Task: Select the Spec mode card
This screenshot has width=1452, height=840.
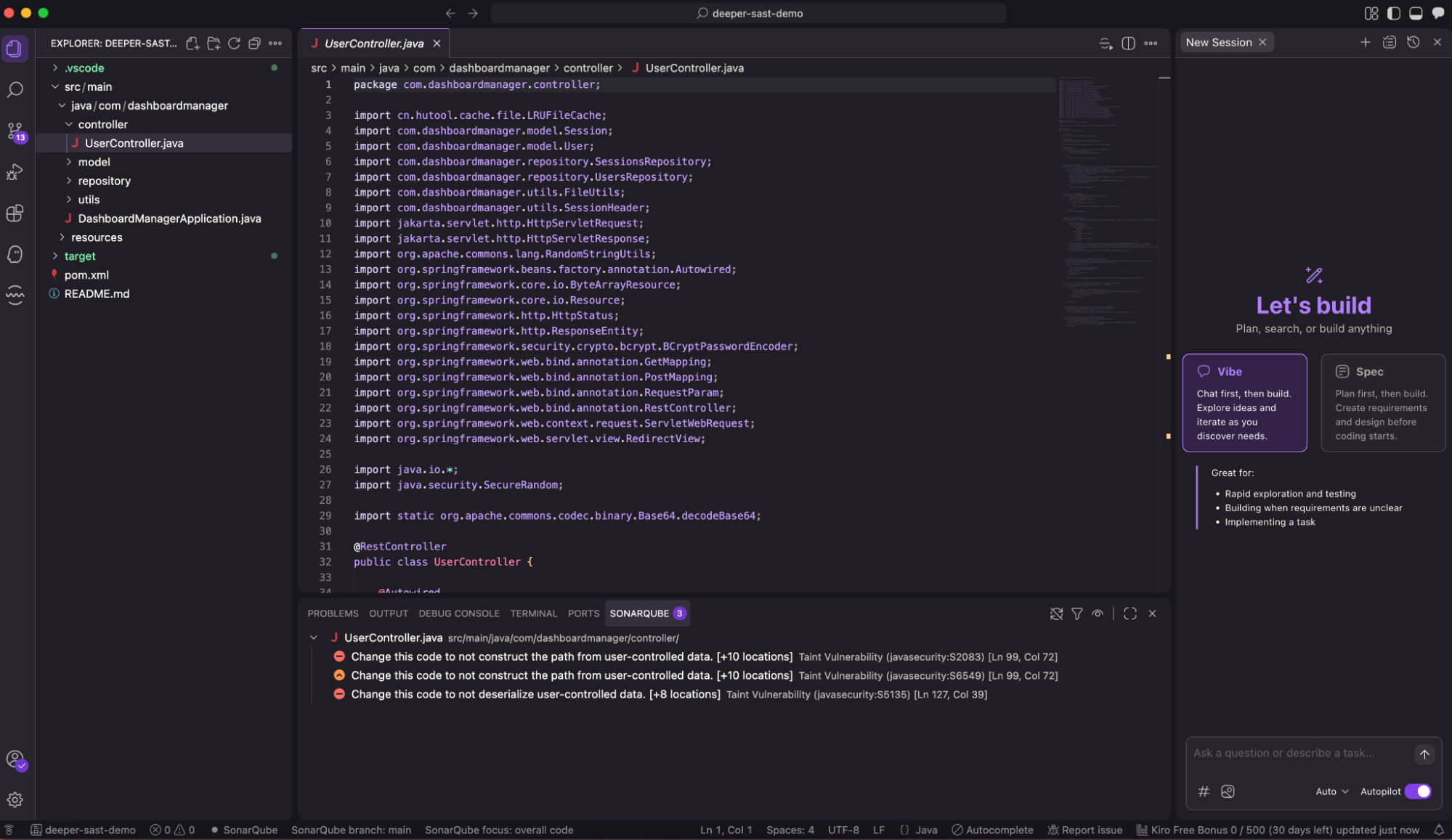Action: (1382, 403)
